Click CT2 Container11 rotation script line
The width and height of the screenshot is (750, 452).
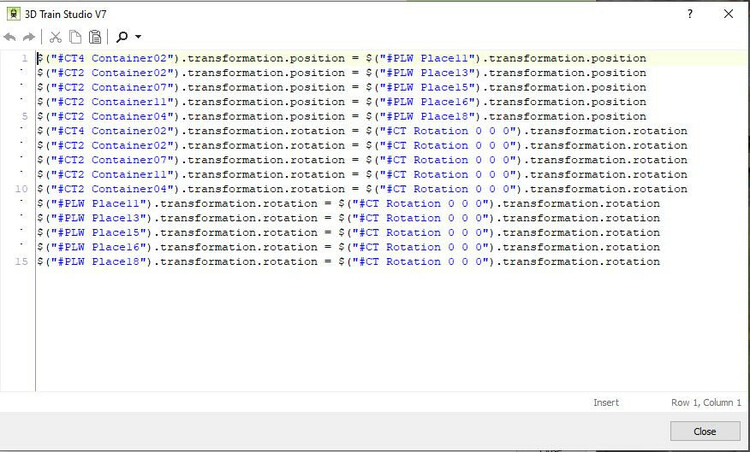click(362, 175)
